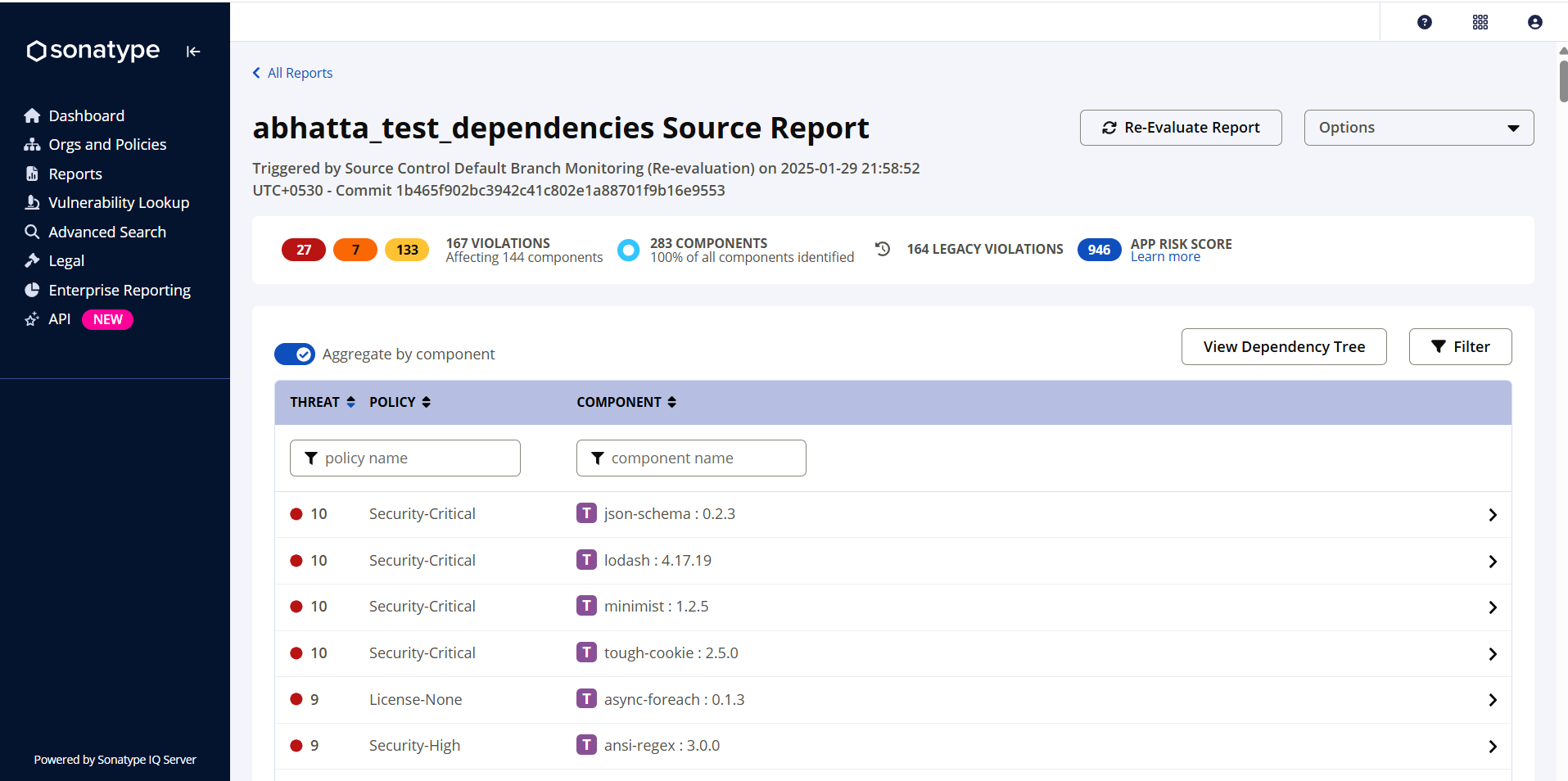Click View Dependency Tree button
The height and width of the screenshot is (781, 1568).
1284,347
